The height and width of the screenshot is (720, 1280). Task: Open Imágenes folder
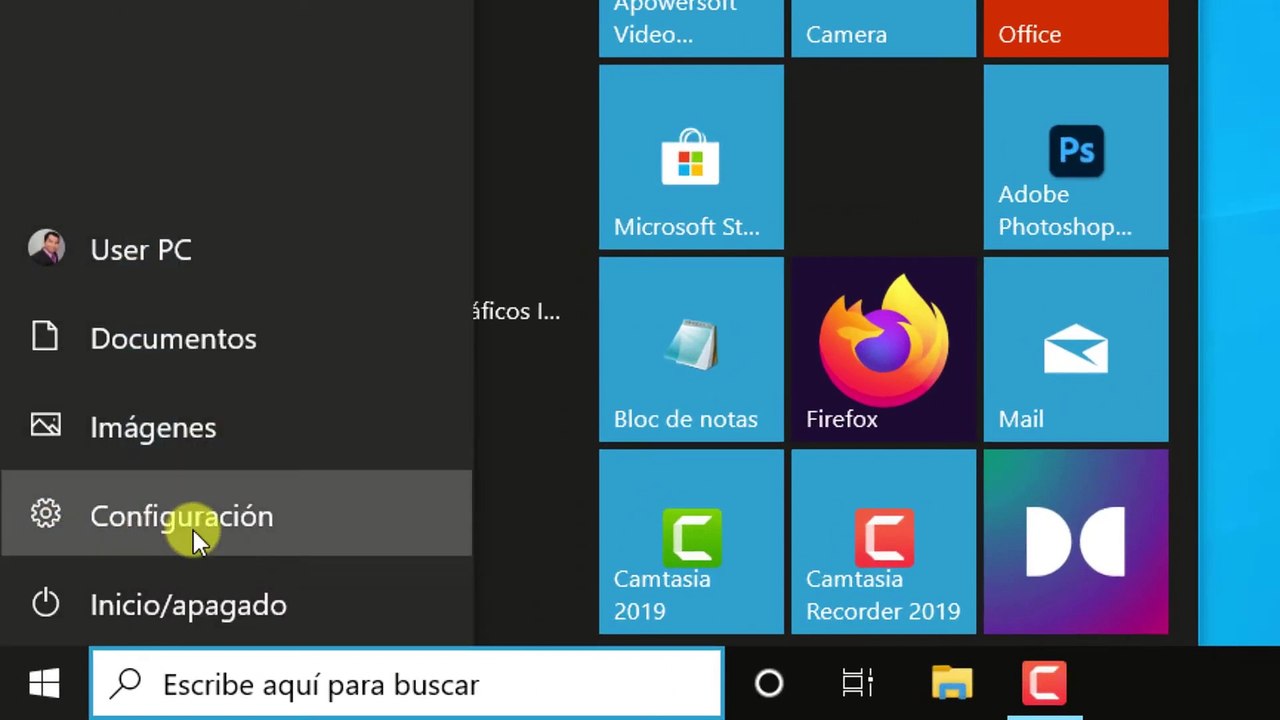(x=236, y=427)
